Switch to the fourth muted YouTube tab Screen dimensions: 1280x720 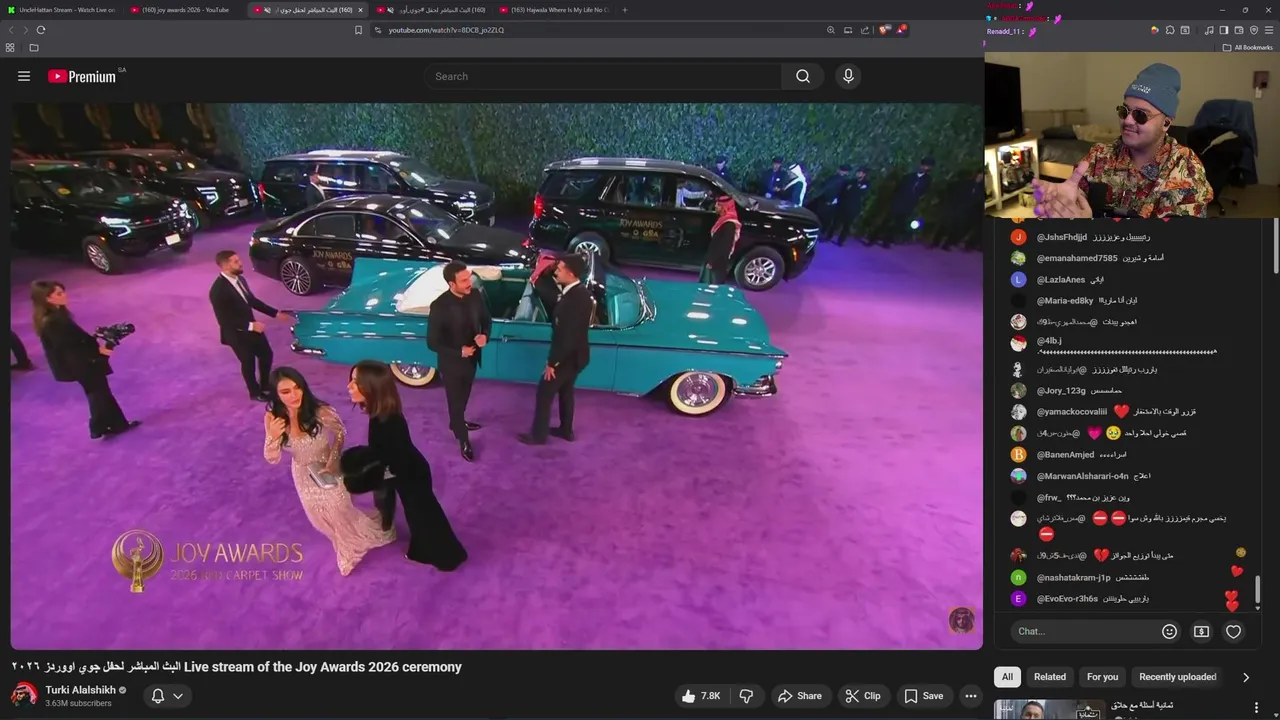point(431,10)
